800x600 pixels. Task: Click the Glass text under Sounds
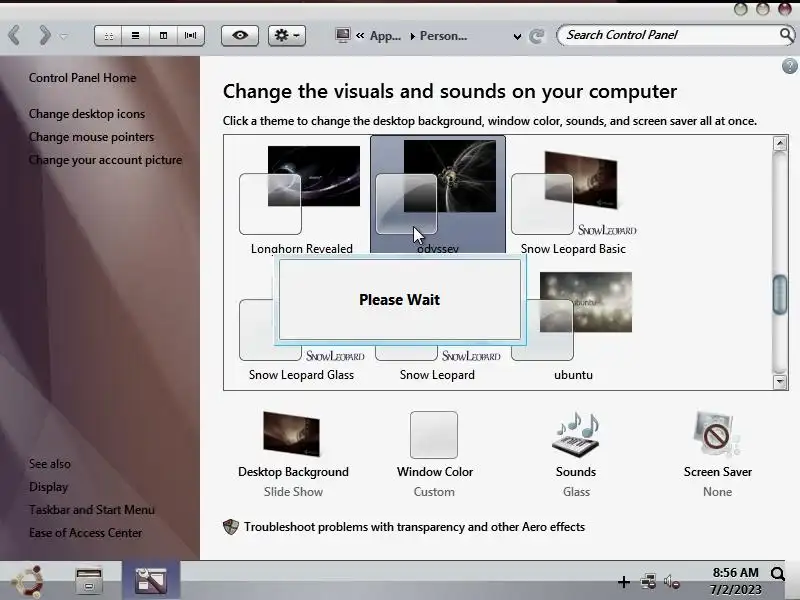[x=577, y=492]
